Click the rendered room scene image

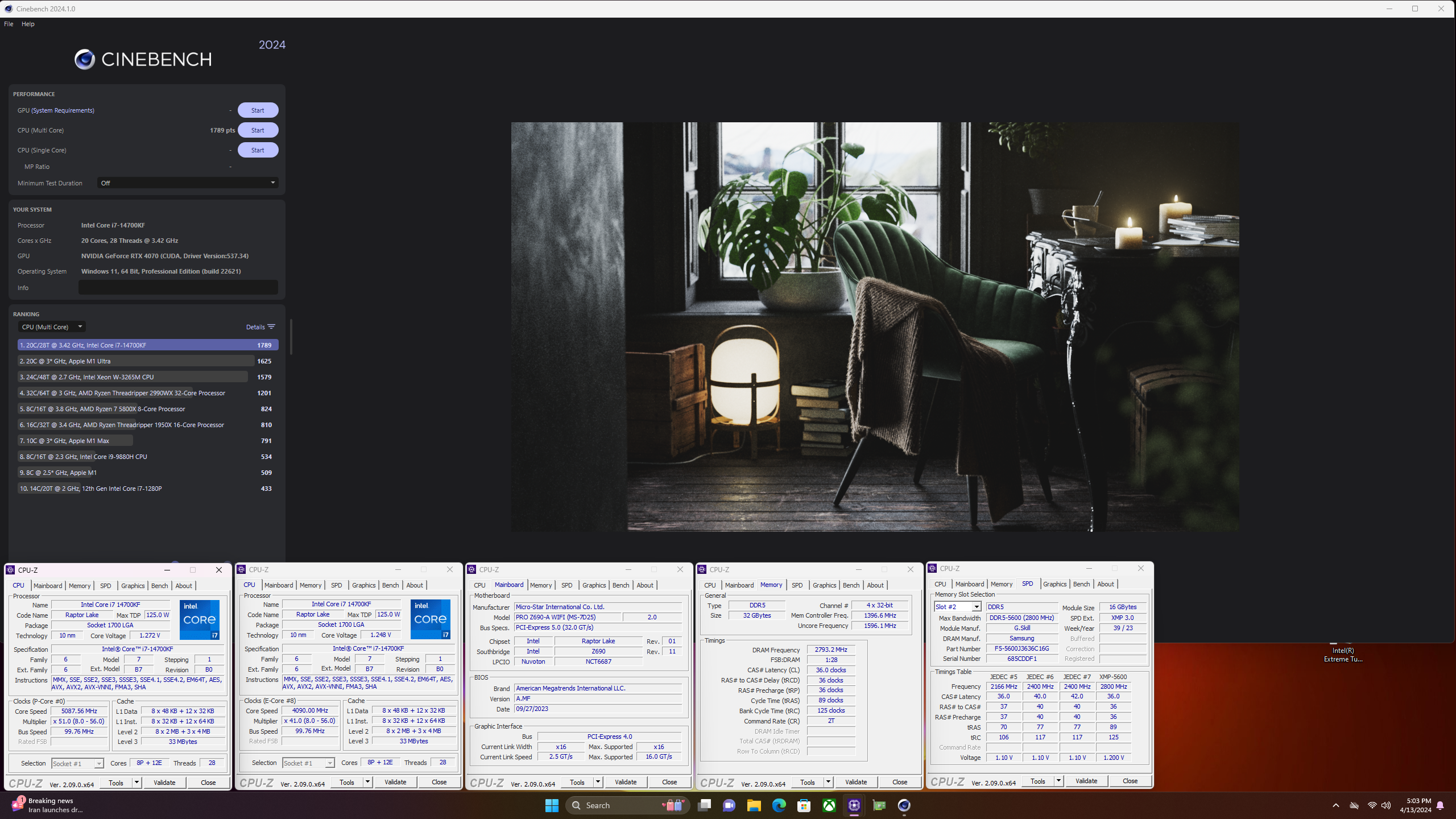[875, 327]
